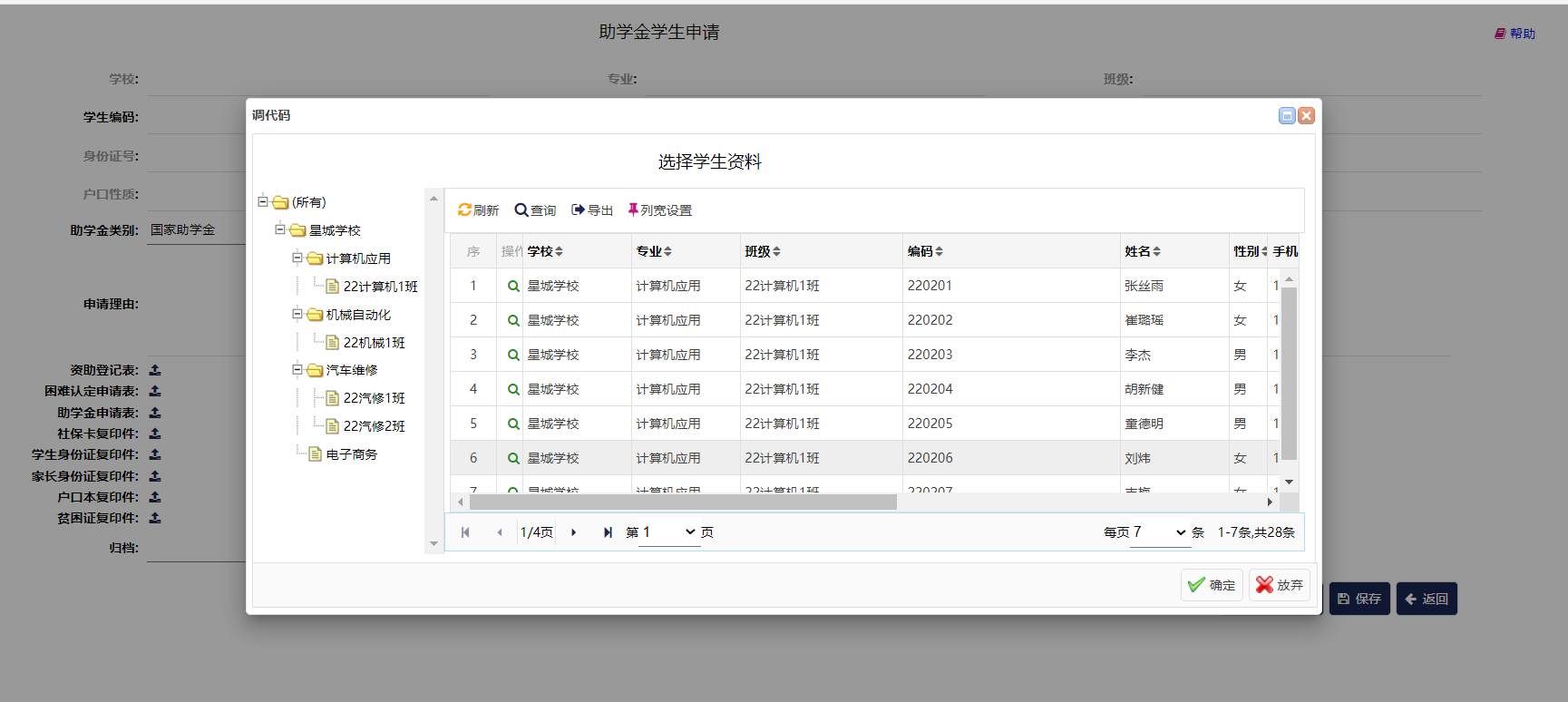
Task: Sort table by 姓名 column
Action: [1143, 251]
